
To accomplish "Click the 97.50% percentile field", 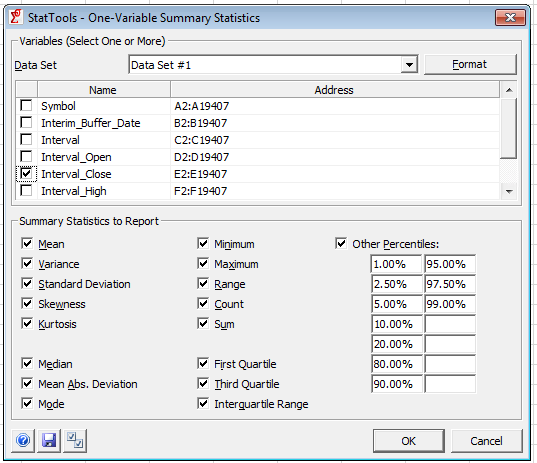I will 450,284.
